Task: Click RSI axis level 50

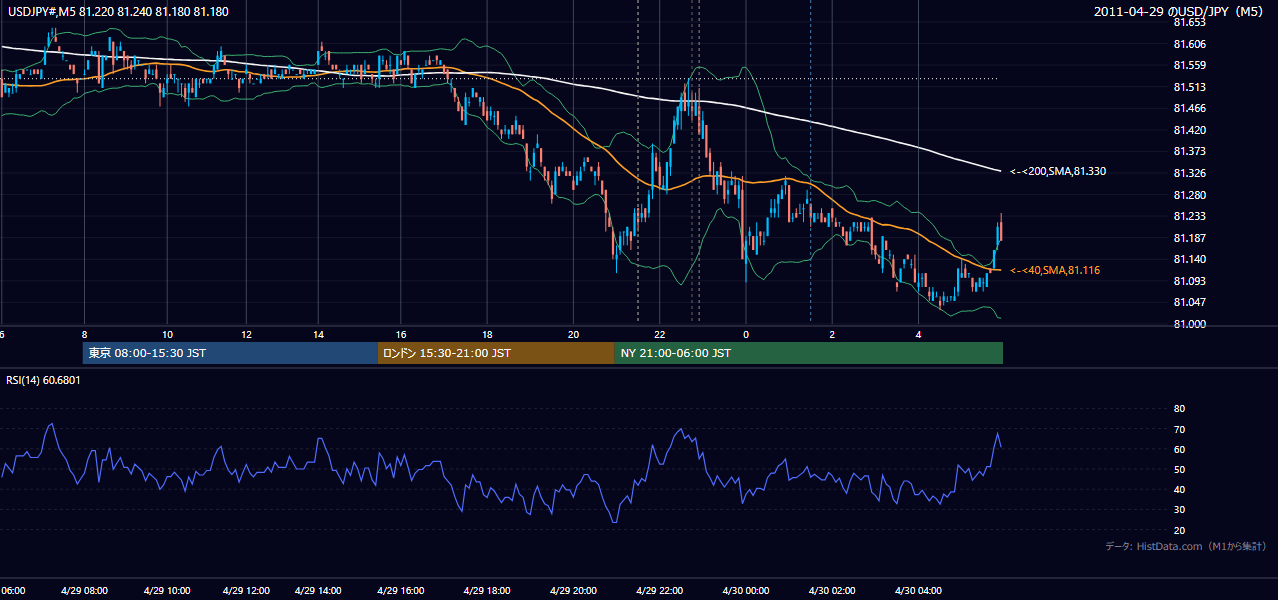Action: 1179,469
